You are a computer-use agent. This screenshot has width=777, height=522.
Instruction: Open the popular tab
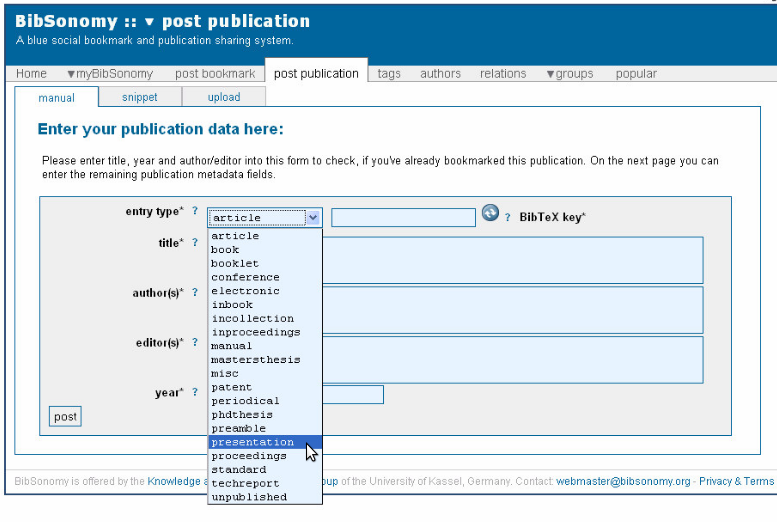pos(636,73)
